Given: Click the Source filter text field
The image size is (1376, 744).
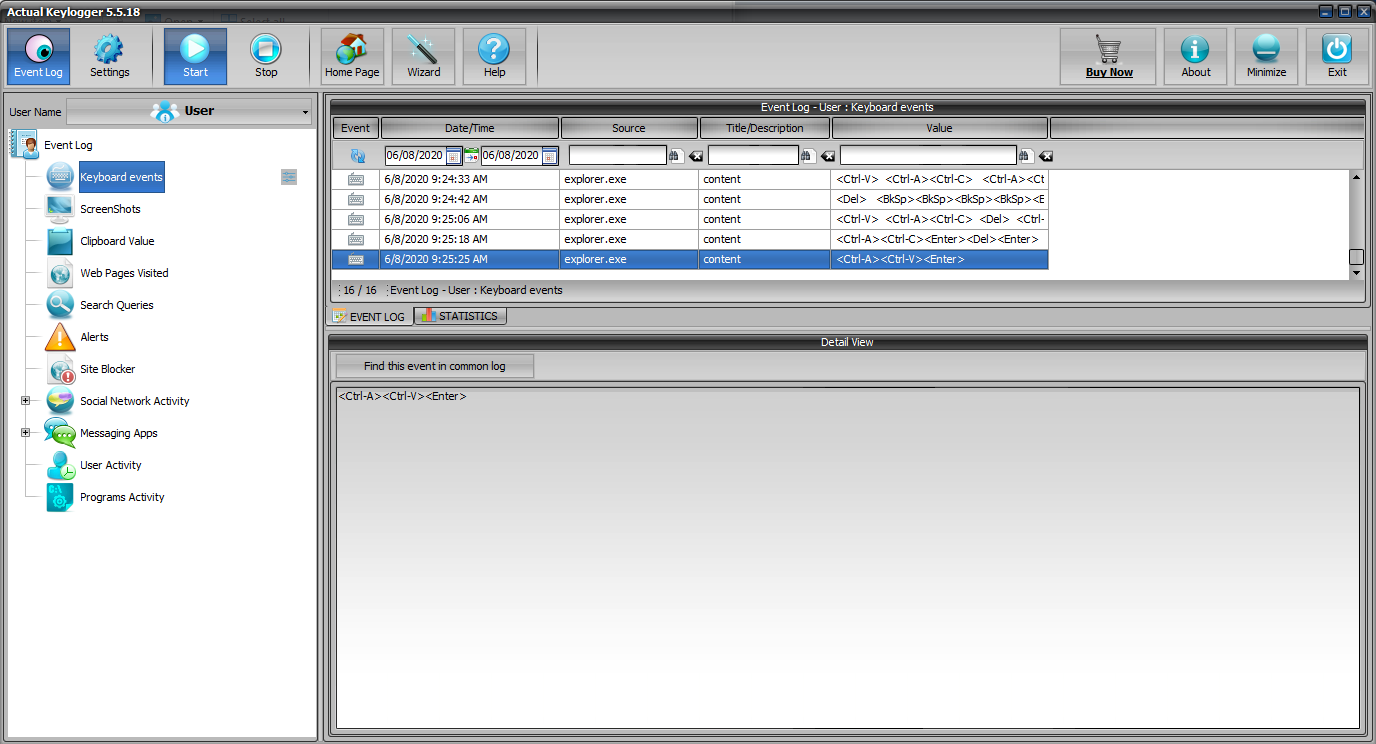Looking at the screenshot, I should tap(617, 155).
